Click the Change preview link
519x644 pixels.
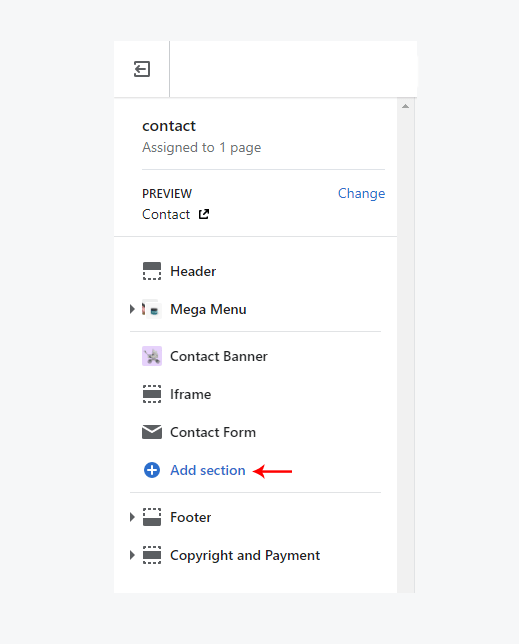tap(361, 193)
